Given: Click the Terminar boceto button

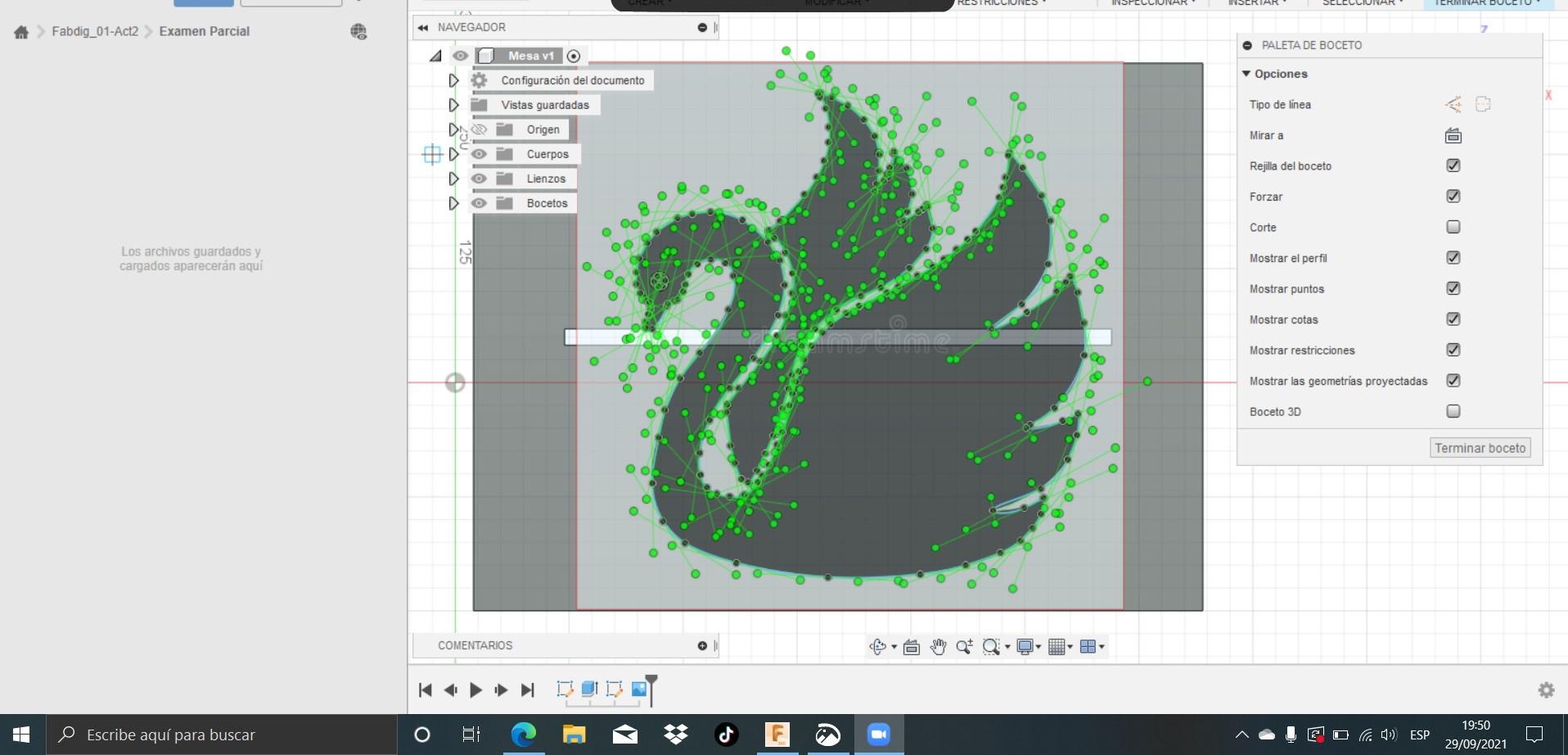Looking at the screenshot, I should click(1480, 448).
